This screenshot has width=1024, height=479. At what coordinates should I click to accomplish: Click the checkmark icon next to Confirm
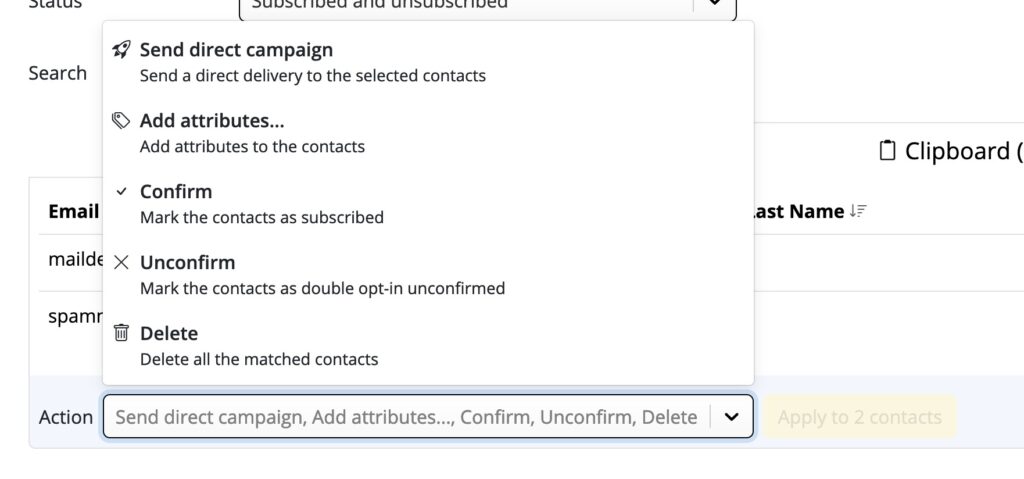coord(121,191)
